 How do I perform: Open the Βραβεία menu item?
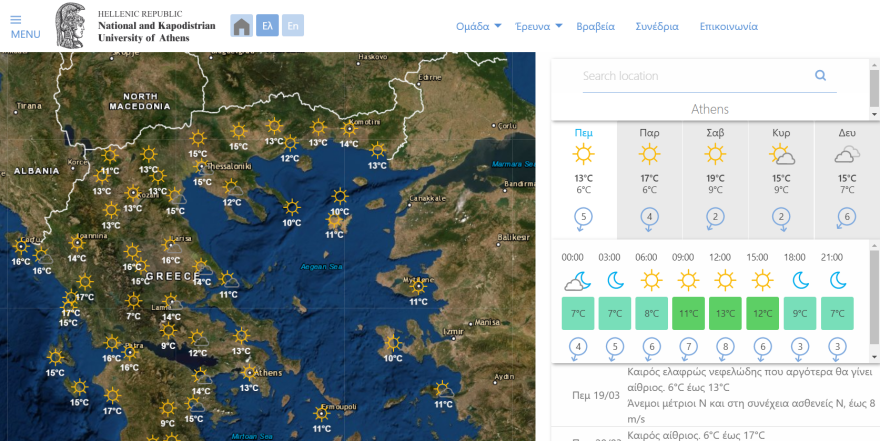click(x=597, y=27)
